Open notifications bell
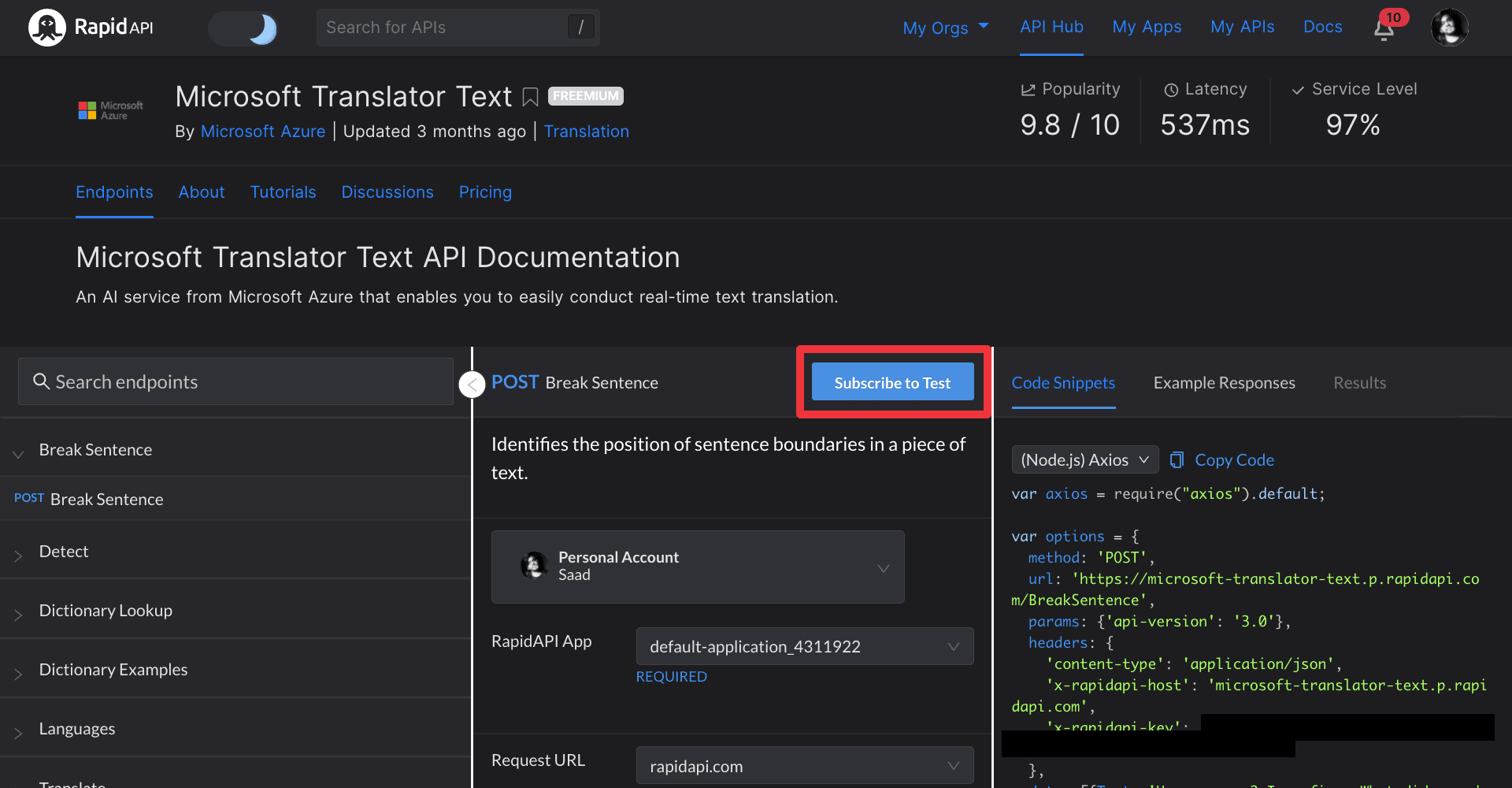 pyautogui.click(x=1384, y=29)
